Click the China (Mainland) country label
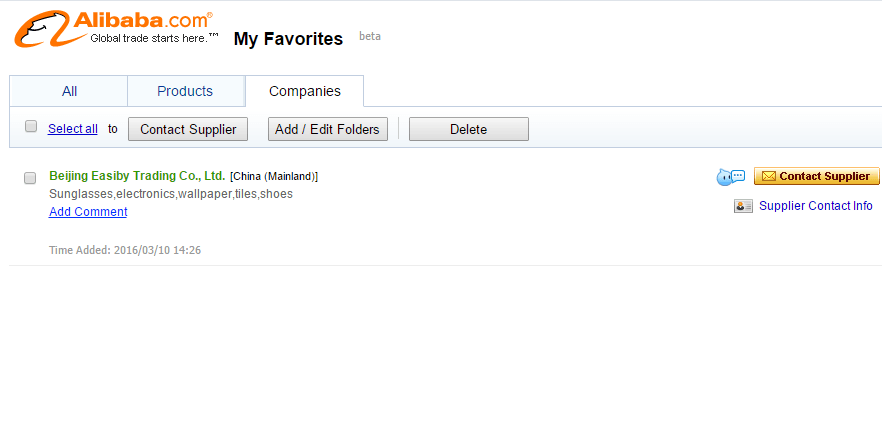The width and height of the screenshot is (882, 428). coord(274,177)
